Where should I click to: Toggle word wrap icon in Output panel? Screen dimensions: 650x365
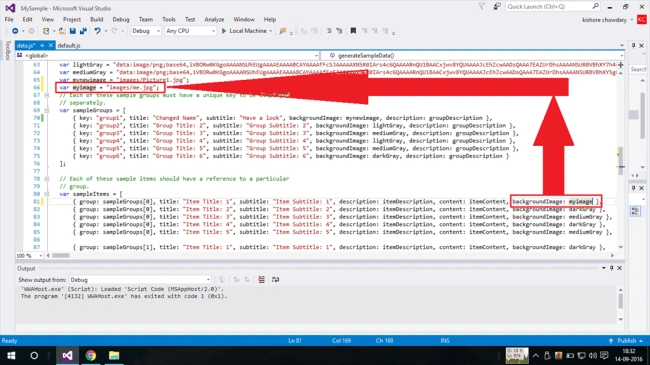point(275,280)
